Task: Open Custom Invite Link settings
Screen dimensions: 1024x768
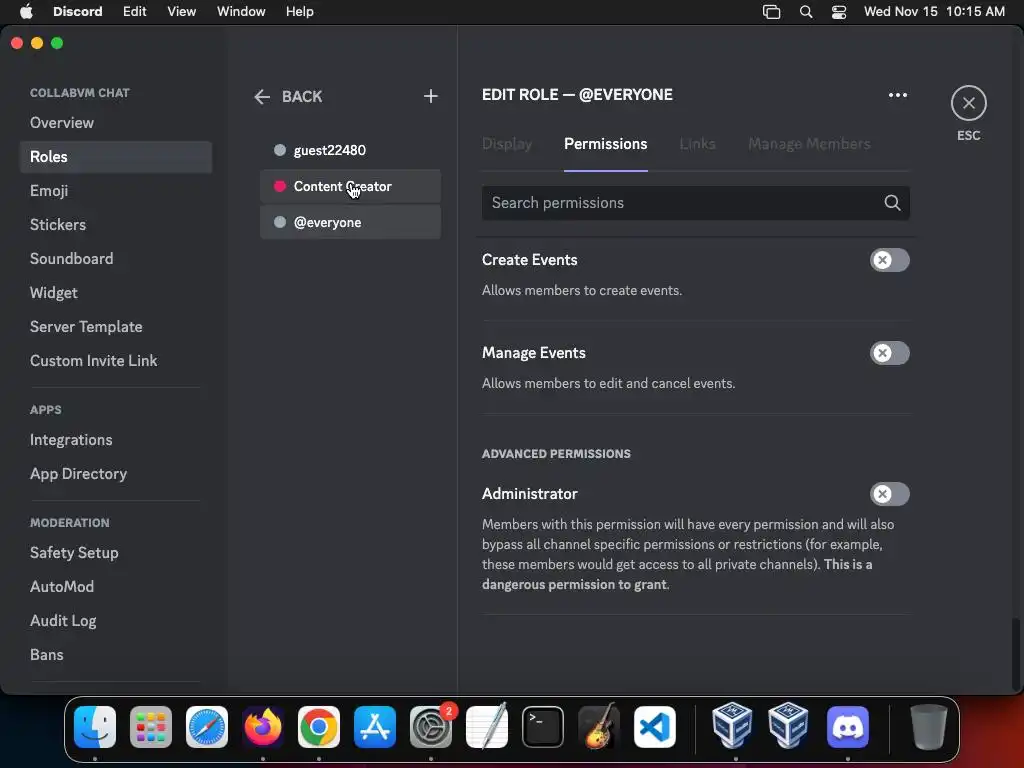Action: point(116,360)
